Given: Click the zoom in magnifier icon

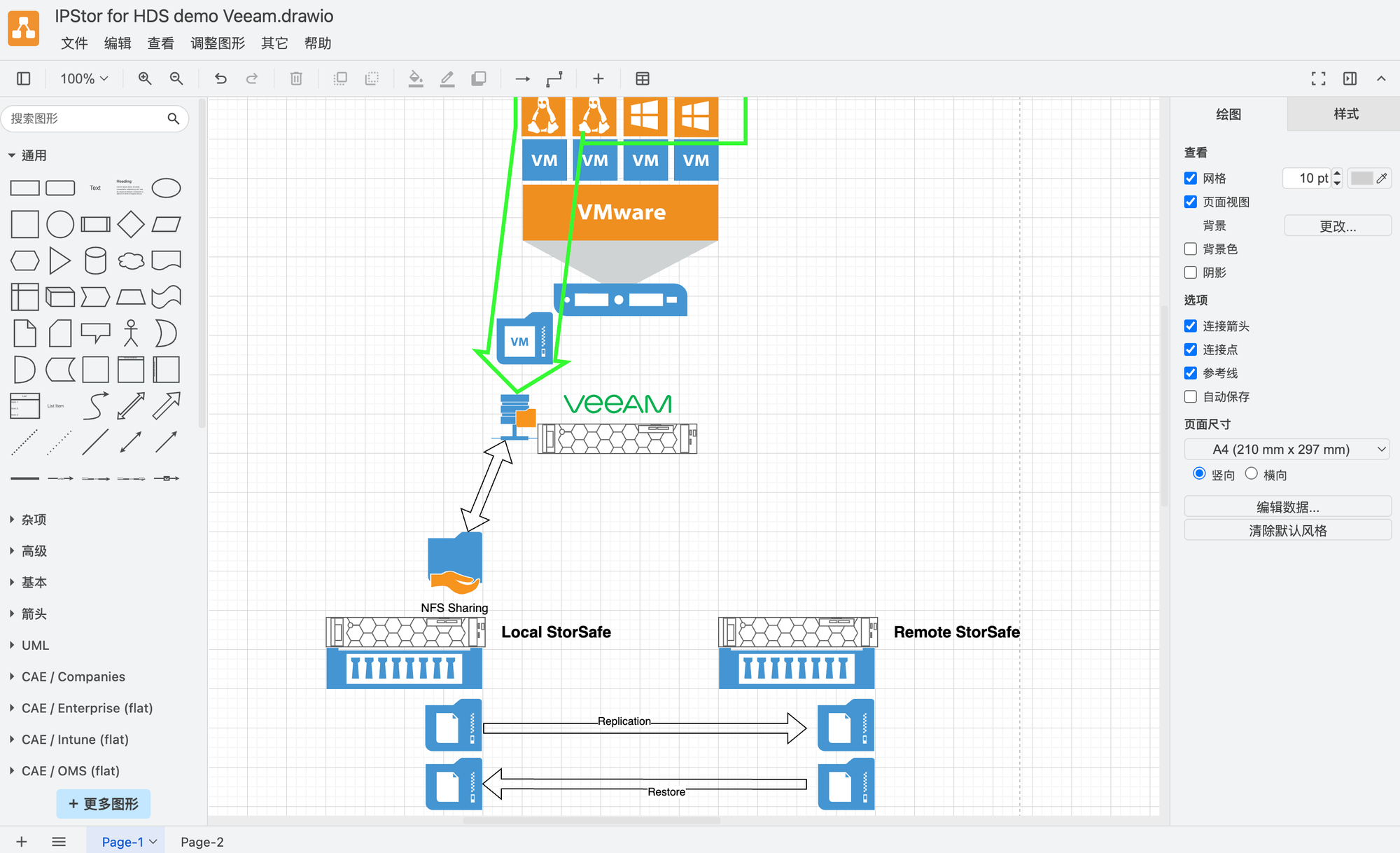Looking at the screenshot, I should pyautogui.click(x=145, y=78).
